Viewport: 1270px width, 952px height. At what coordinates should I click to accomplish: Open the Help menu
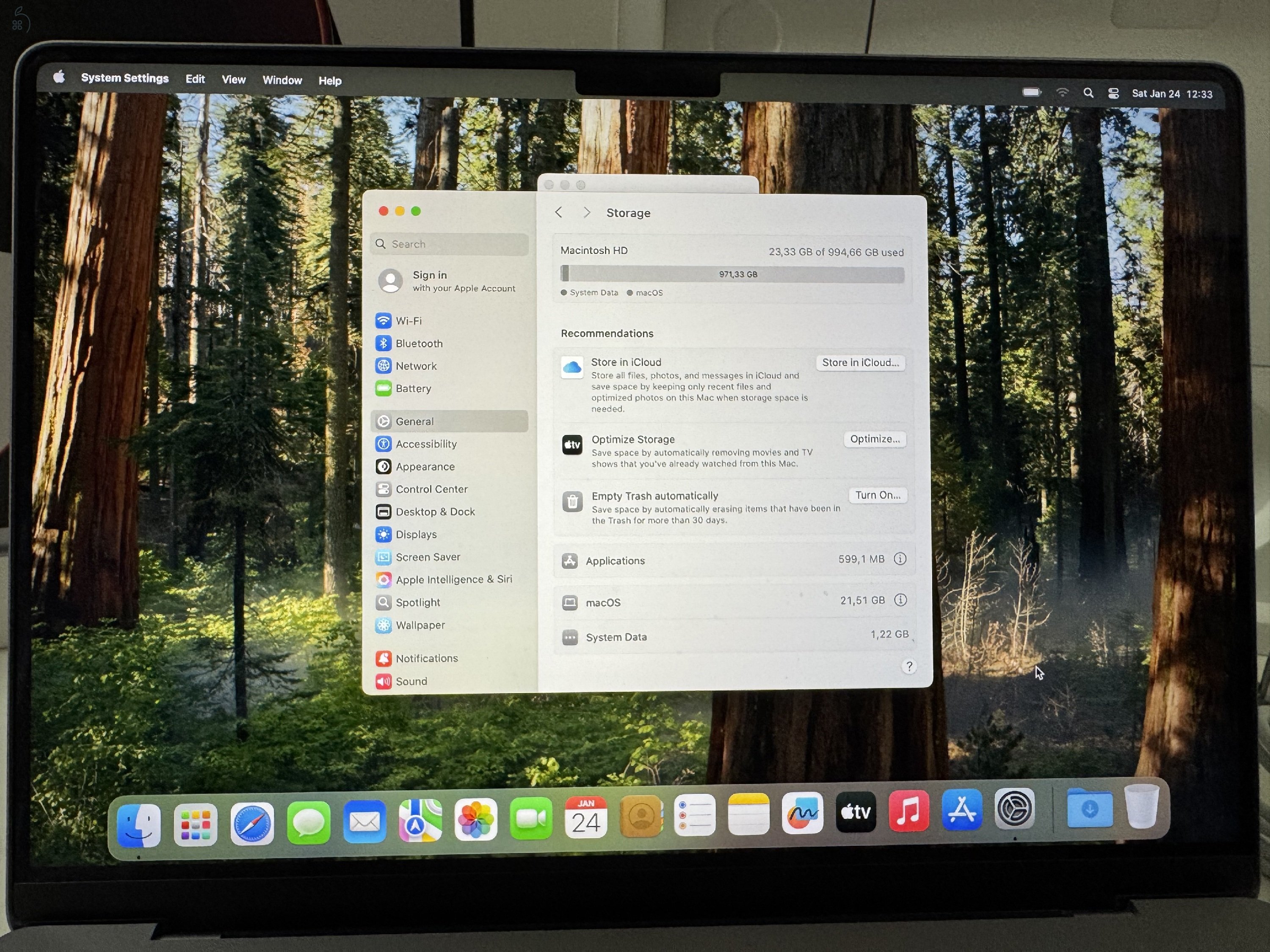point(329,80)
